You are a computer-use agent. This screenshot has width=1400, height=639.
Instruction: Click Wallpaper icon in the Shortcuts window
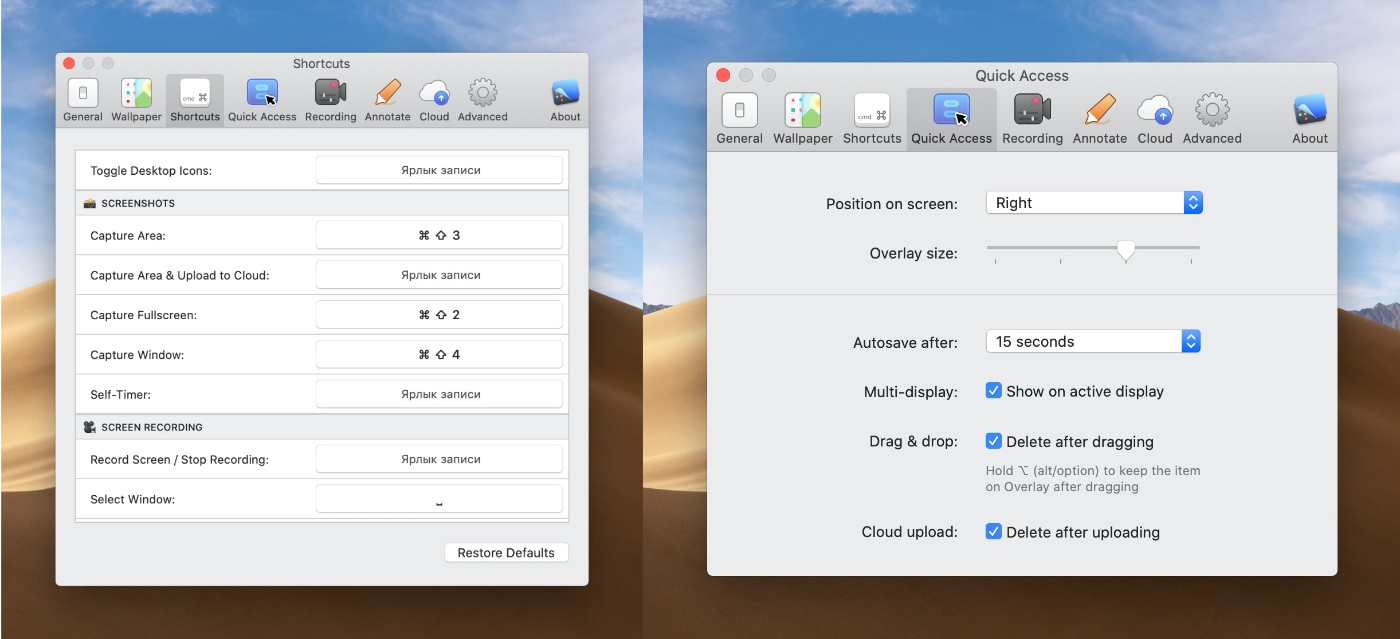click(x=136, y=94)
